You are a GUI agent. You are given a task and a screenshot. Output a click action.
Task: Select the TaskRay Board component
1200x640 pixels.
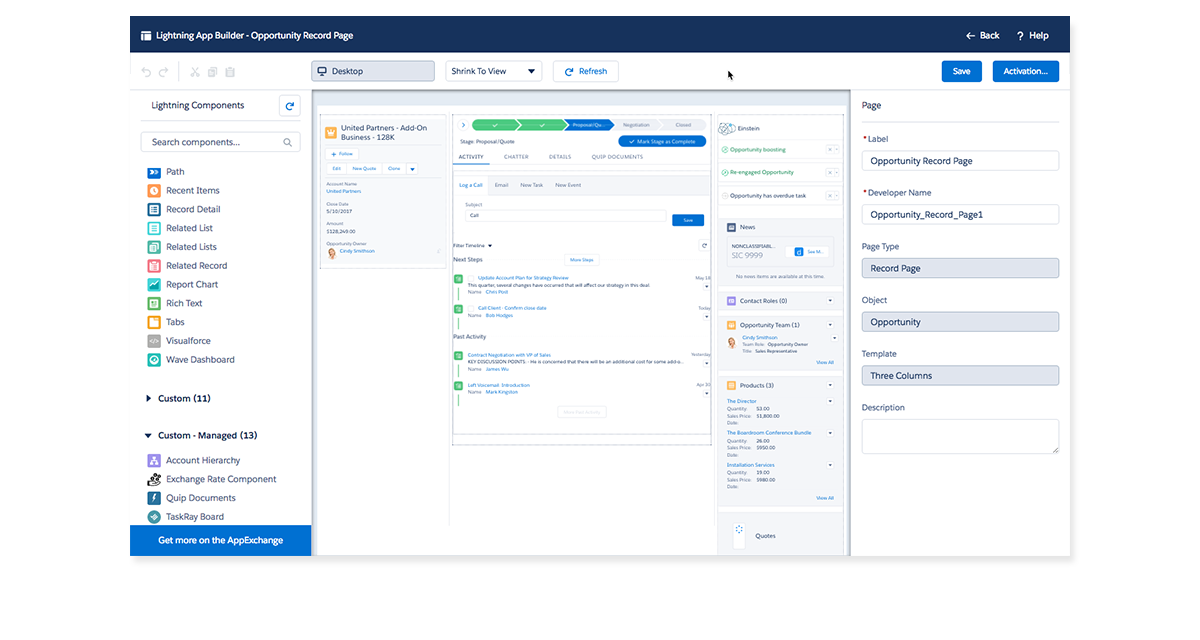tap(195, 517)
